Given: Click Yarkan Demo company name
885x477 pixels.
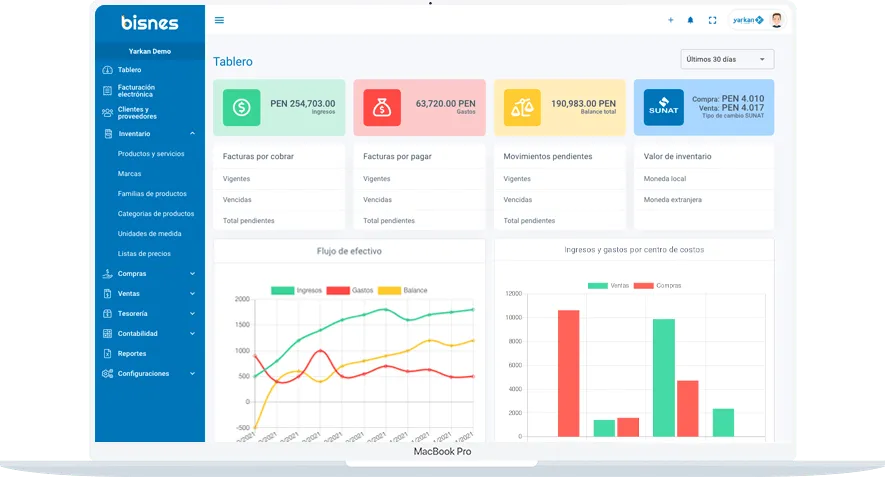Looking at the screenshot, I should pyautogui.click(x=150, y=51).
